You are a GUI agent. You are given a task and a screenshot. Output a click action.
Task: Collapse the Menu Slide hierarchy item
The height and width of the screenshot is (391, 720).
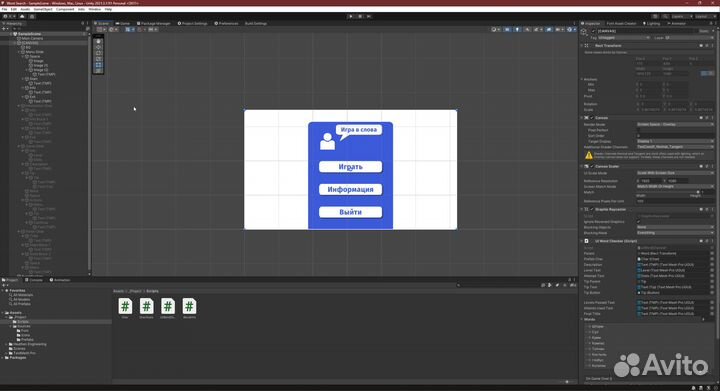coord(19,52)
